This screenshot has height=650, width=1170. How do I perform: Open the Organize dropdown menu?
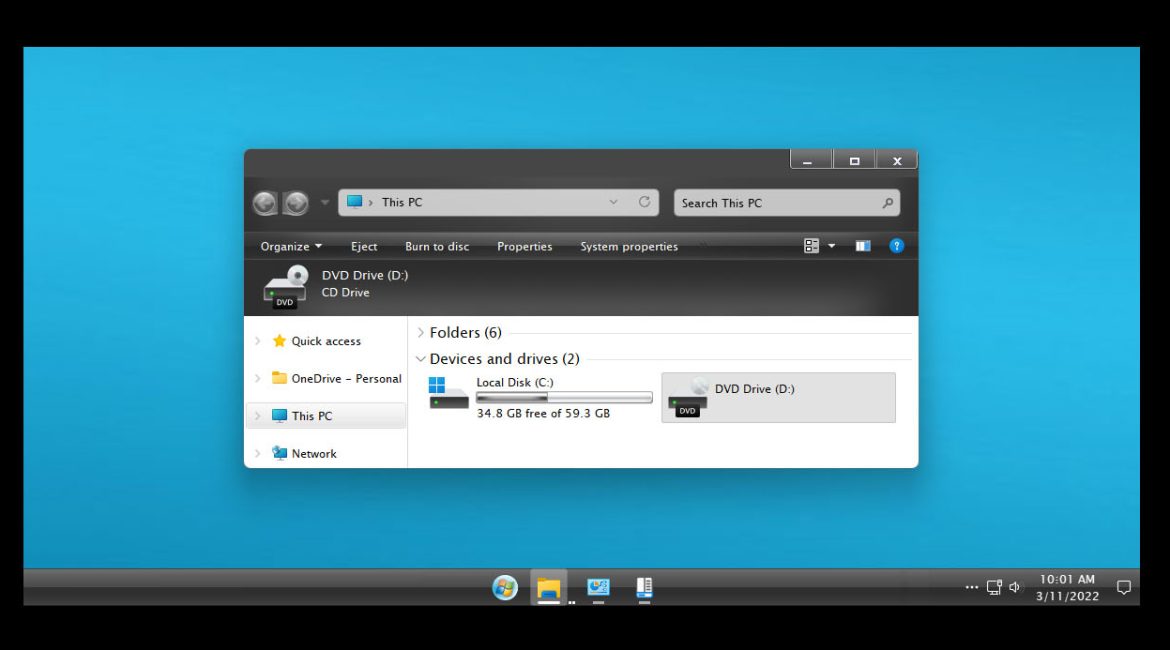pos(291,247)
